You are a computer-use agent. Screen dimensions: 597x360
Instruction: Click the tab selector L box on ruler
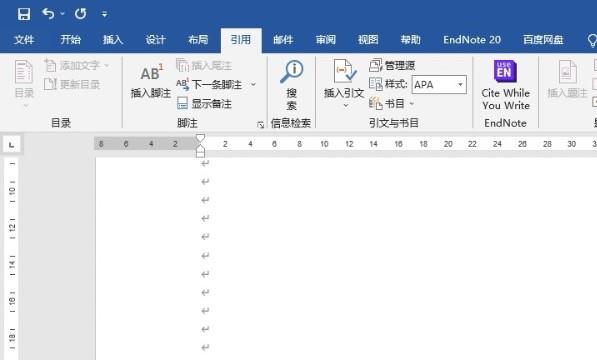[12, 144]
